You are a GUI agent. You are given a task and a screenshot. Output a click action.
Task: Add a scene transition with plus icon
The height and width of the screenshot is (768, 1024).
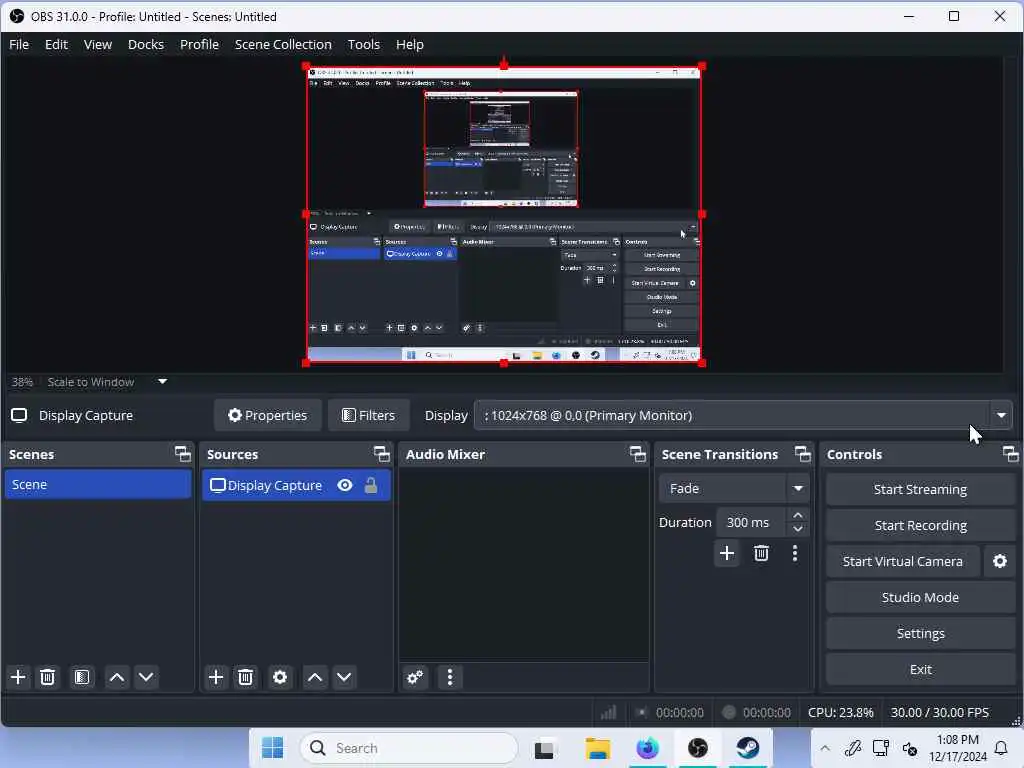[727, 554]
